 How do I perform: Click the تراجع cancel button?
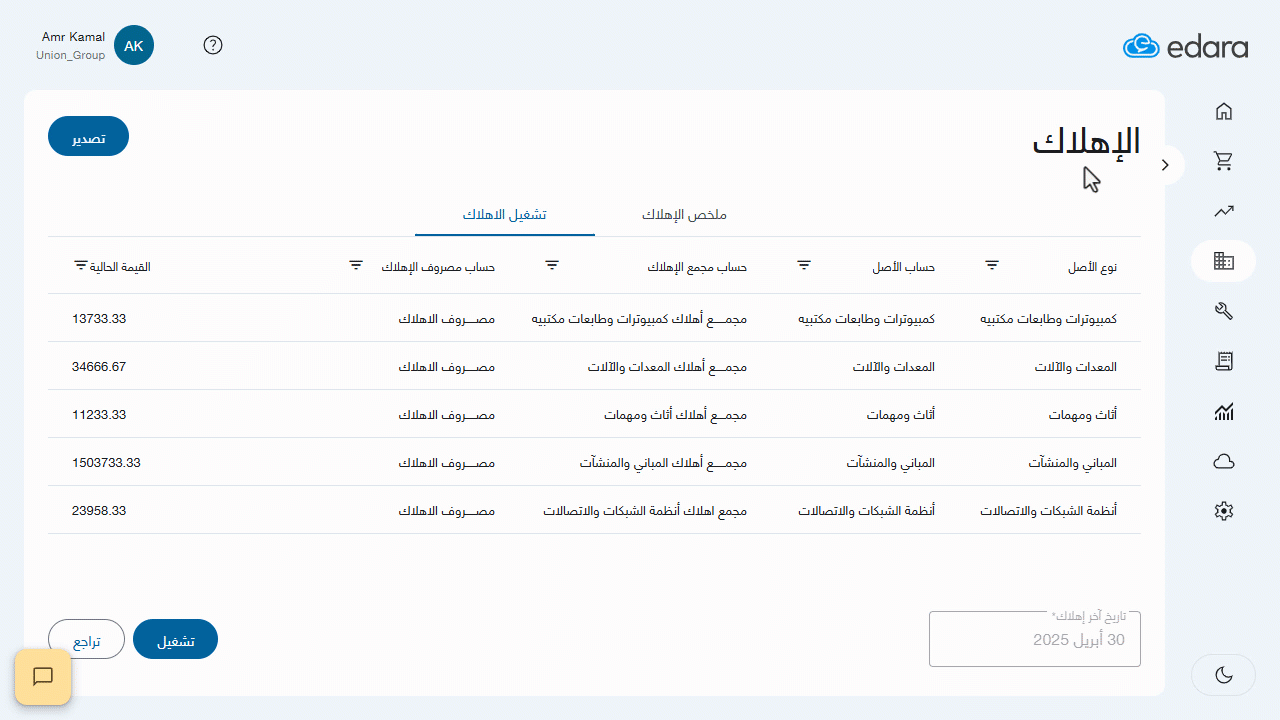pos(86,639)
